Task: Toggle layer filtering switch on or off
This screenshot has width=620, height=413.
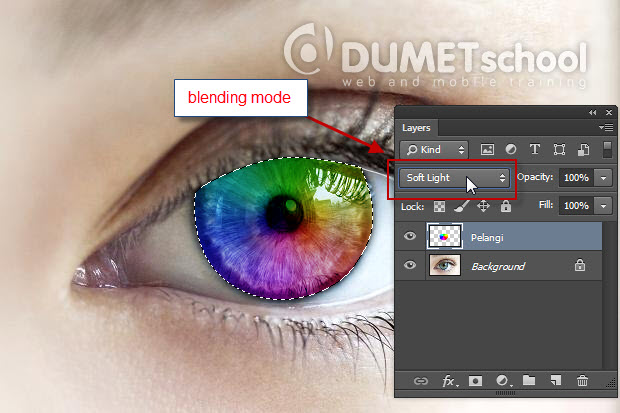Action: 607,149
